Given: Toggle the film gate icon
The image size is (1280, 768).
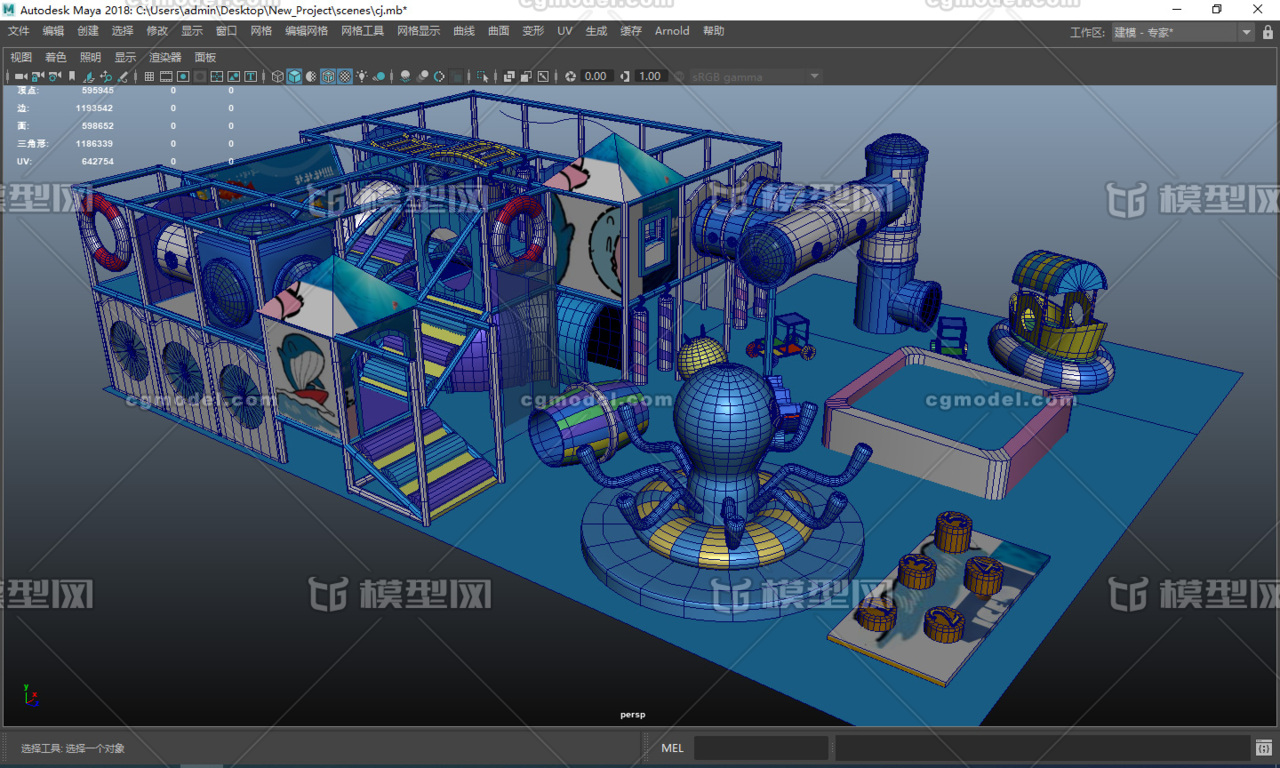Looking at the screenshot, I should click(x=166, y=76).
